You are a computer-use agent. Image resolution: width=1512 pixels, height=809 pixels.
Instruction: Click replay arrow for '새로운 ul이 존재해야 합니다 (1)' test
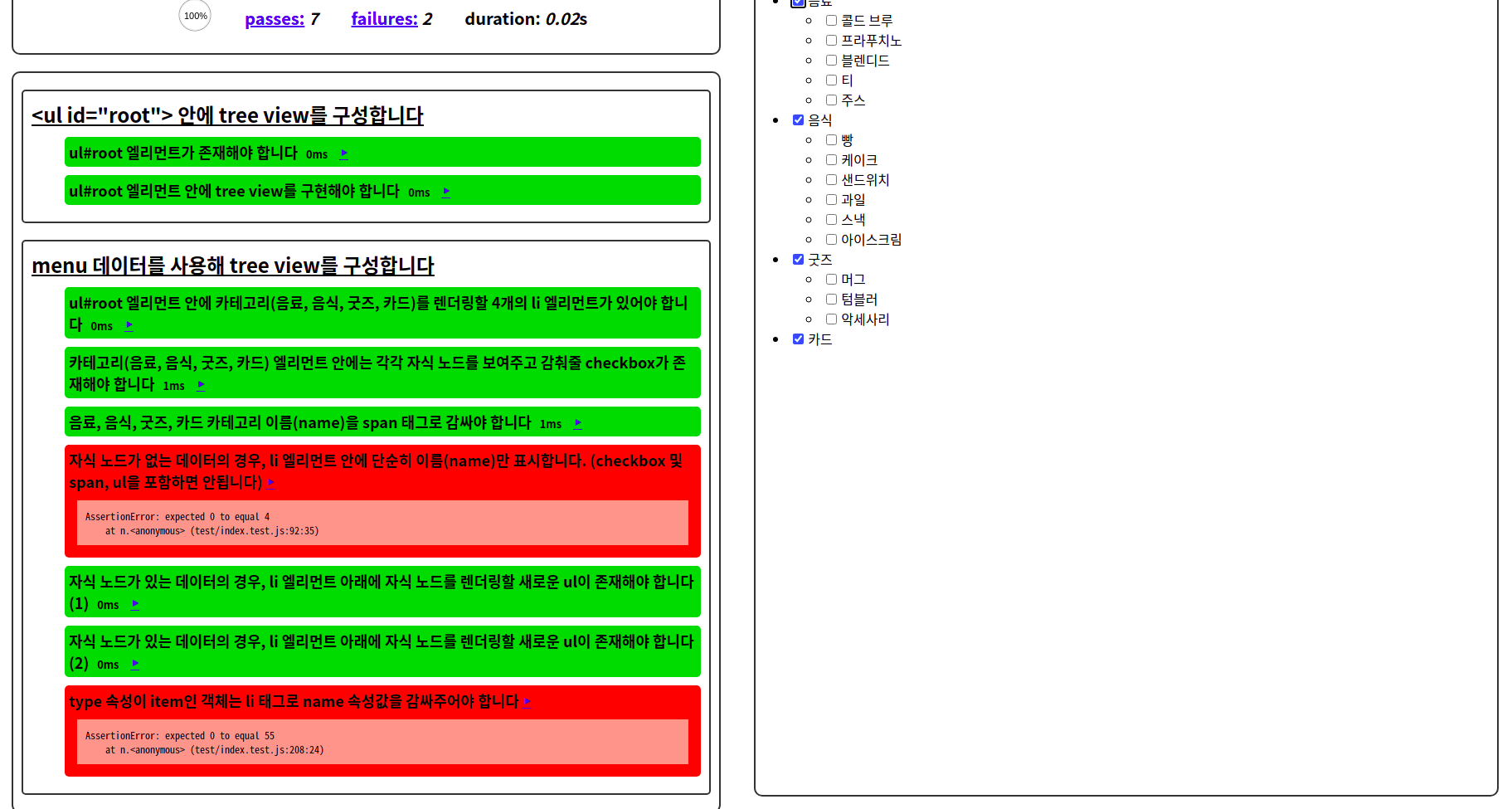click(x=135, y=604)
